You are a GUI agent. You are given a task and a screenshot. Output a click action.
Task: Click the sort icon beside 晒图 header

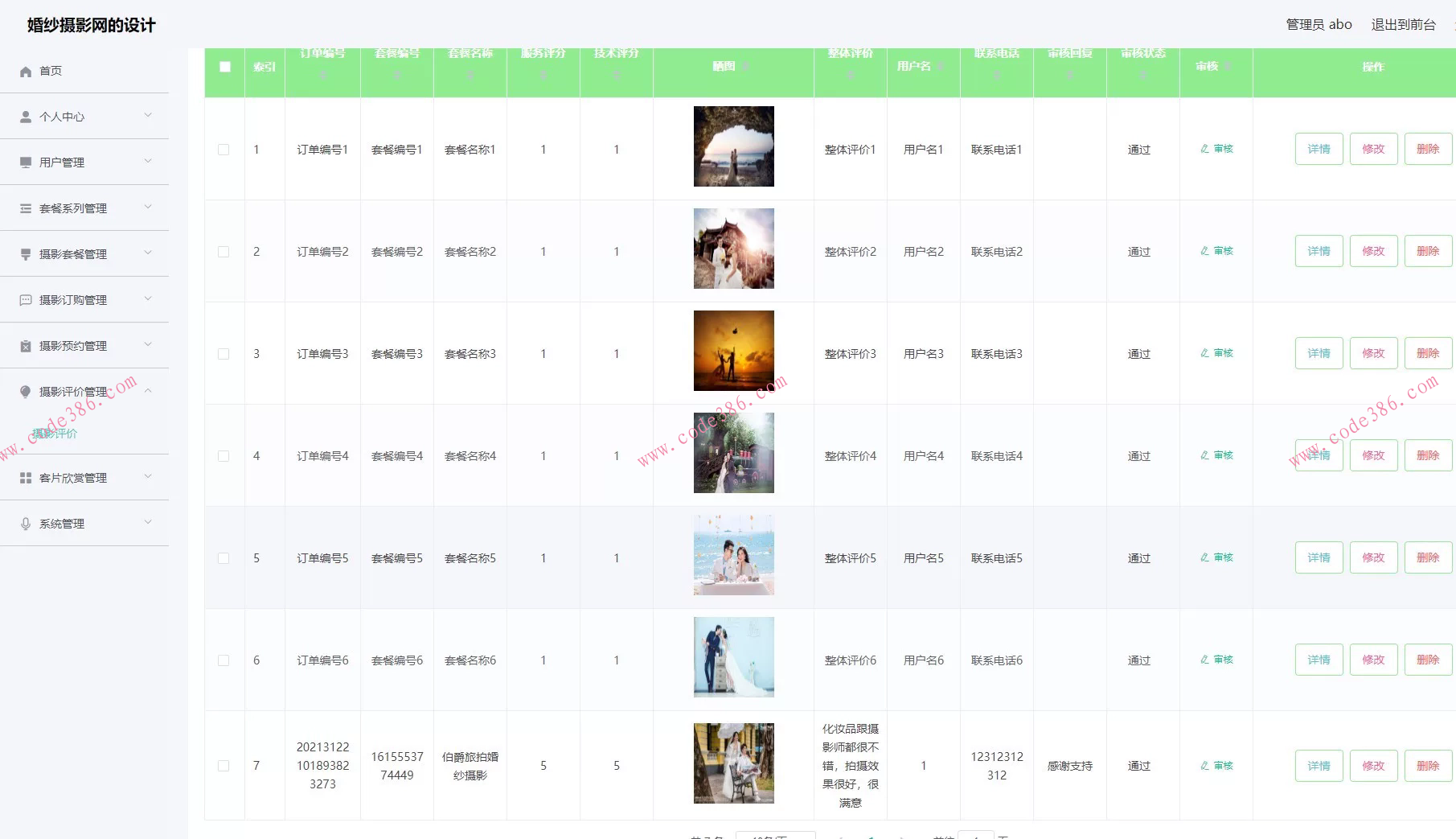[745, 66]
